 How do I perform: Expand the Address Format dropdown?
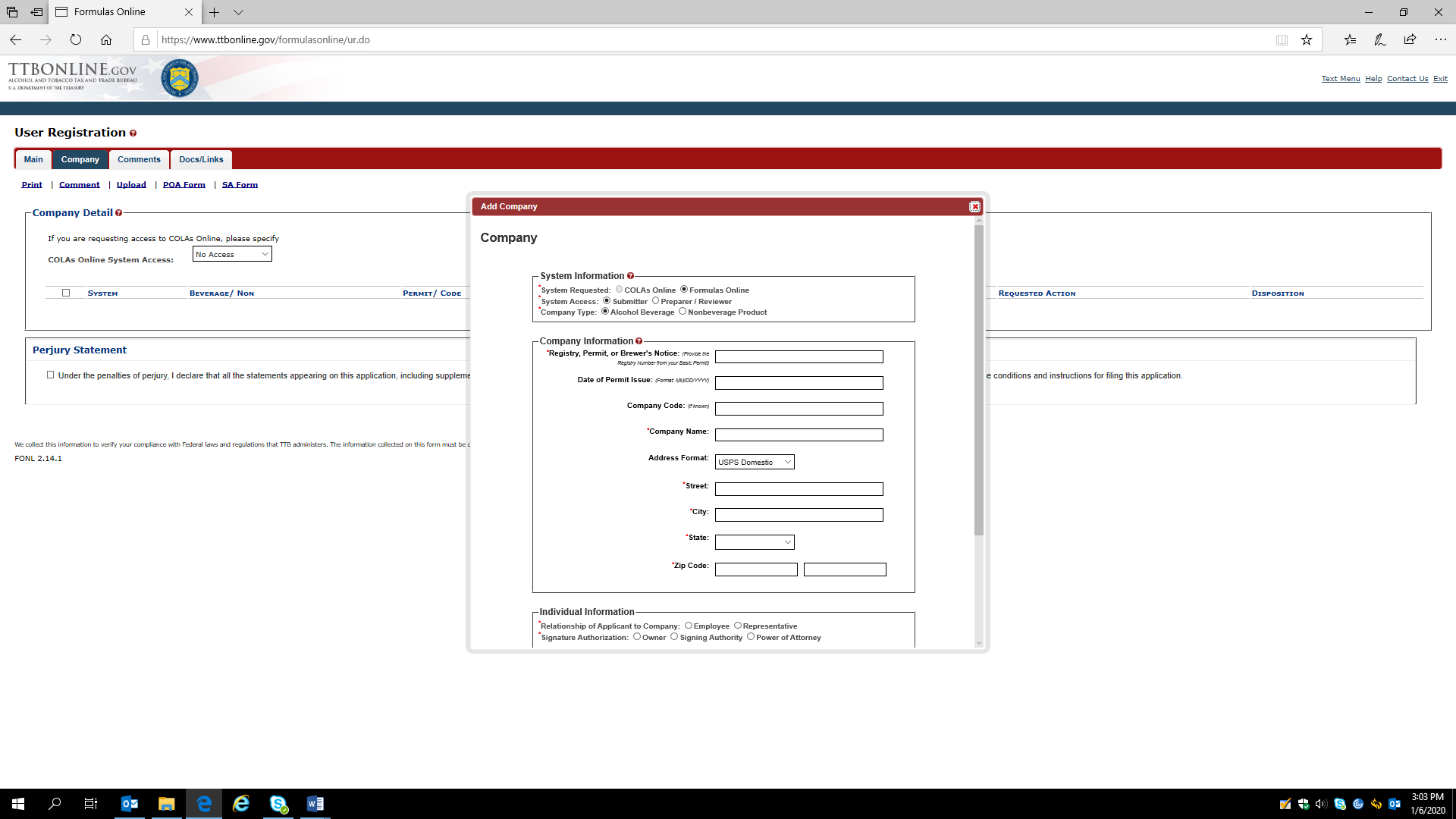(755, 463)
